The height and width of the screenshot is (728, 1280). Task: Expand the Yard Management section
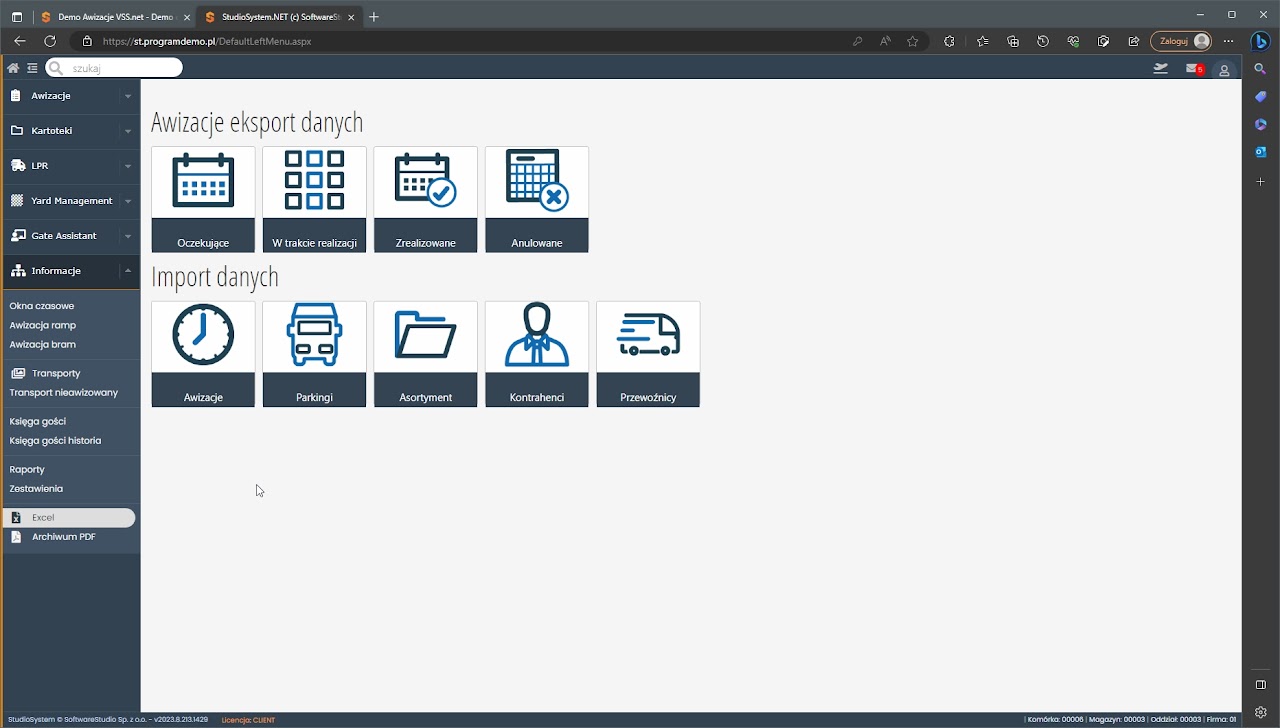70,201
